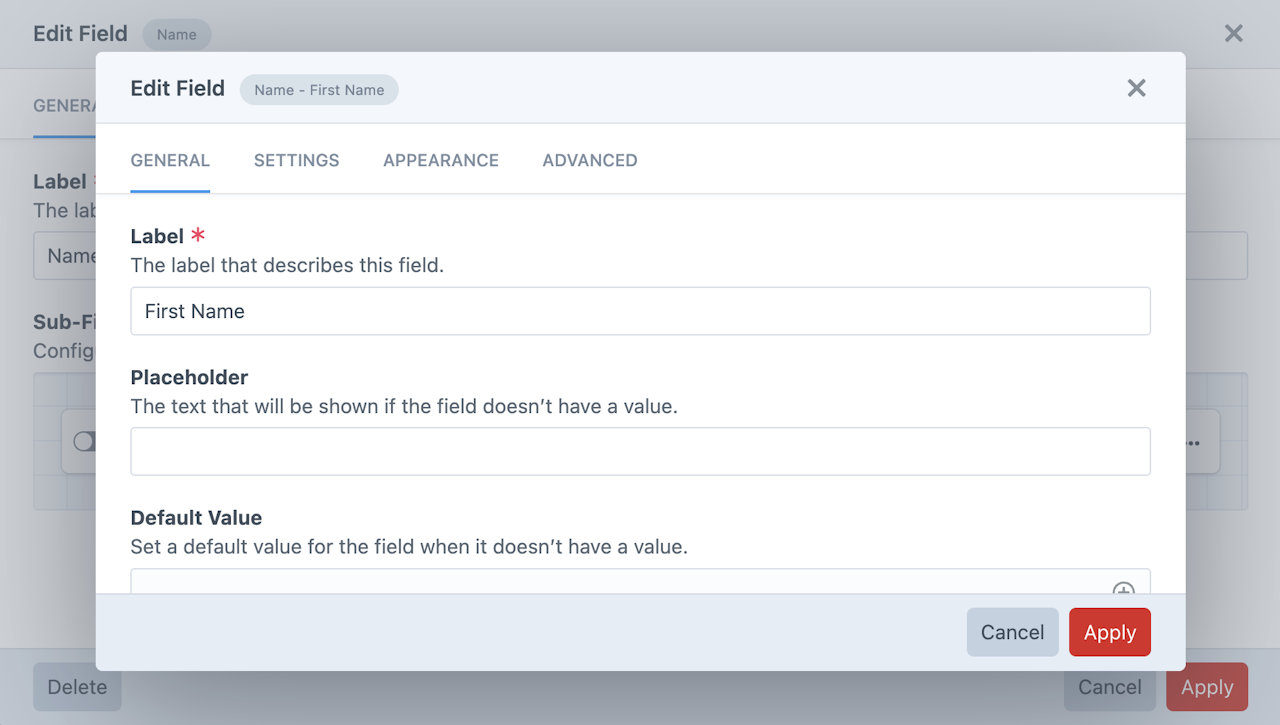The height and width of the screenshot is (725, 1280).
Task: Focus the Placeholder text input
Action: coord(640,452)
